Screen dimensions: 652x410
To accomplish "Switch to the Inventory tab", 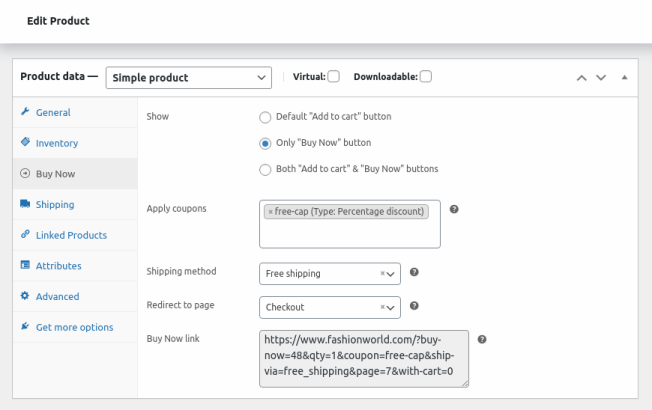I will [x=56, y=143].
